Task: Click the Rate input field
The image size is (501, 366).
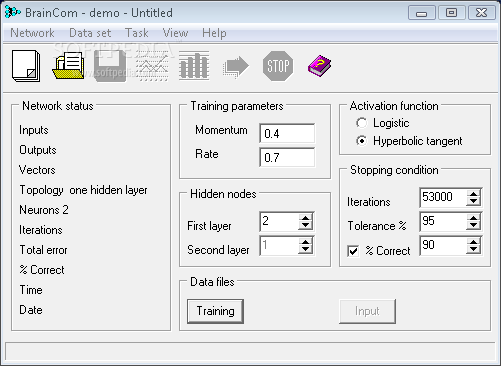Action: (287, 157)
